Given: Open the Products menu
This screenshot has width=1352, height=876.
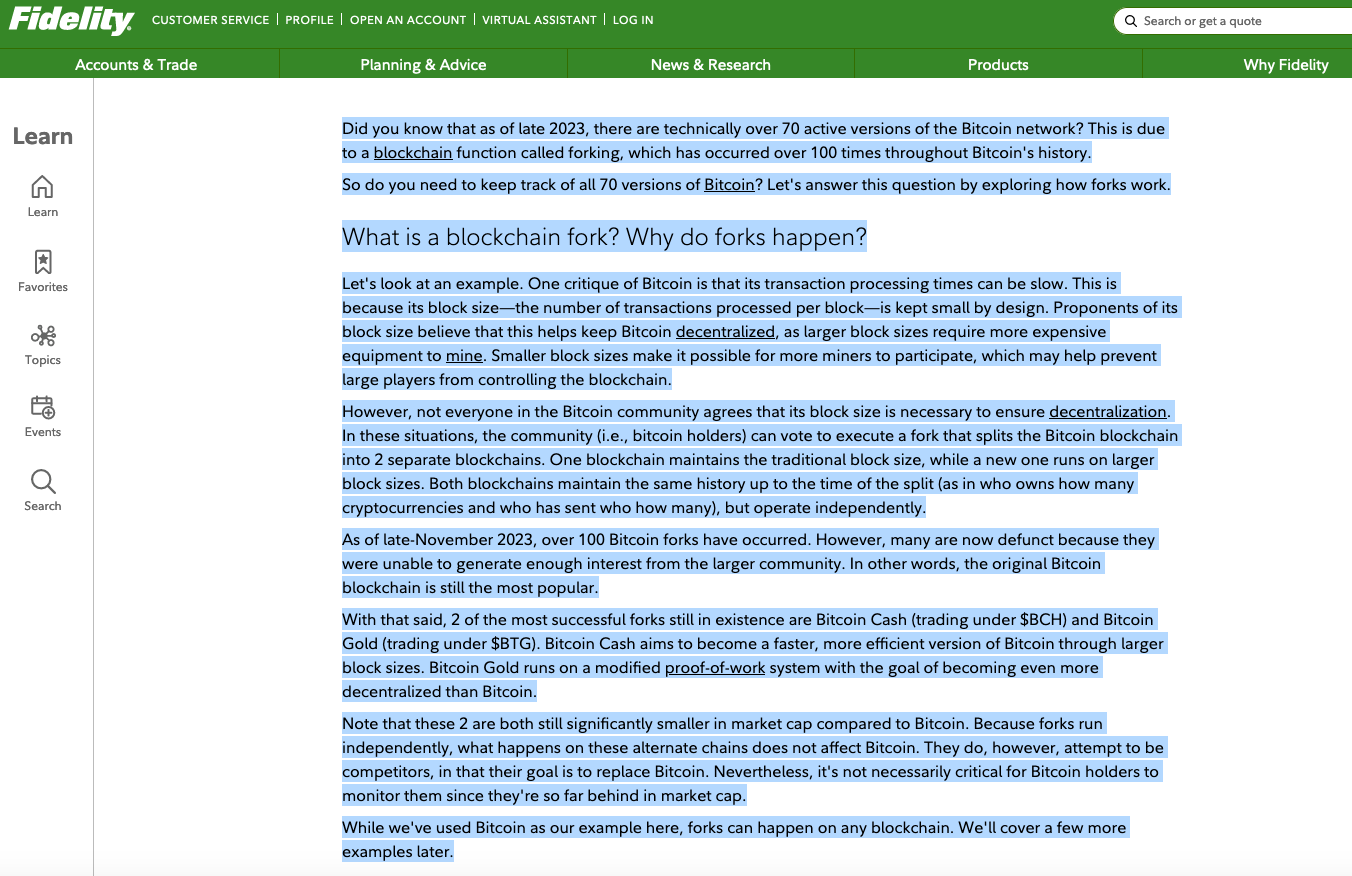Looking at the screenshot, I should [998, 64].
